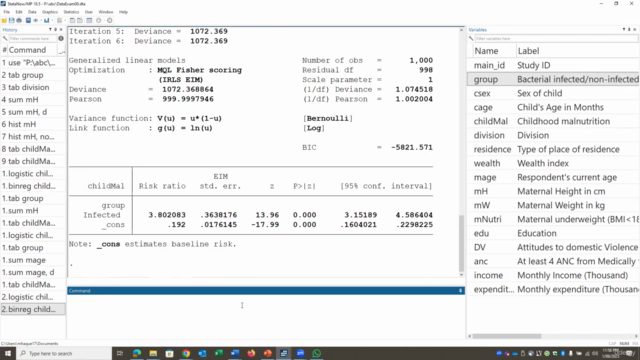Select history command '3 tab division'

(33, 87)
